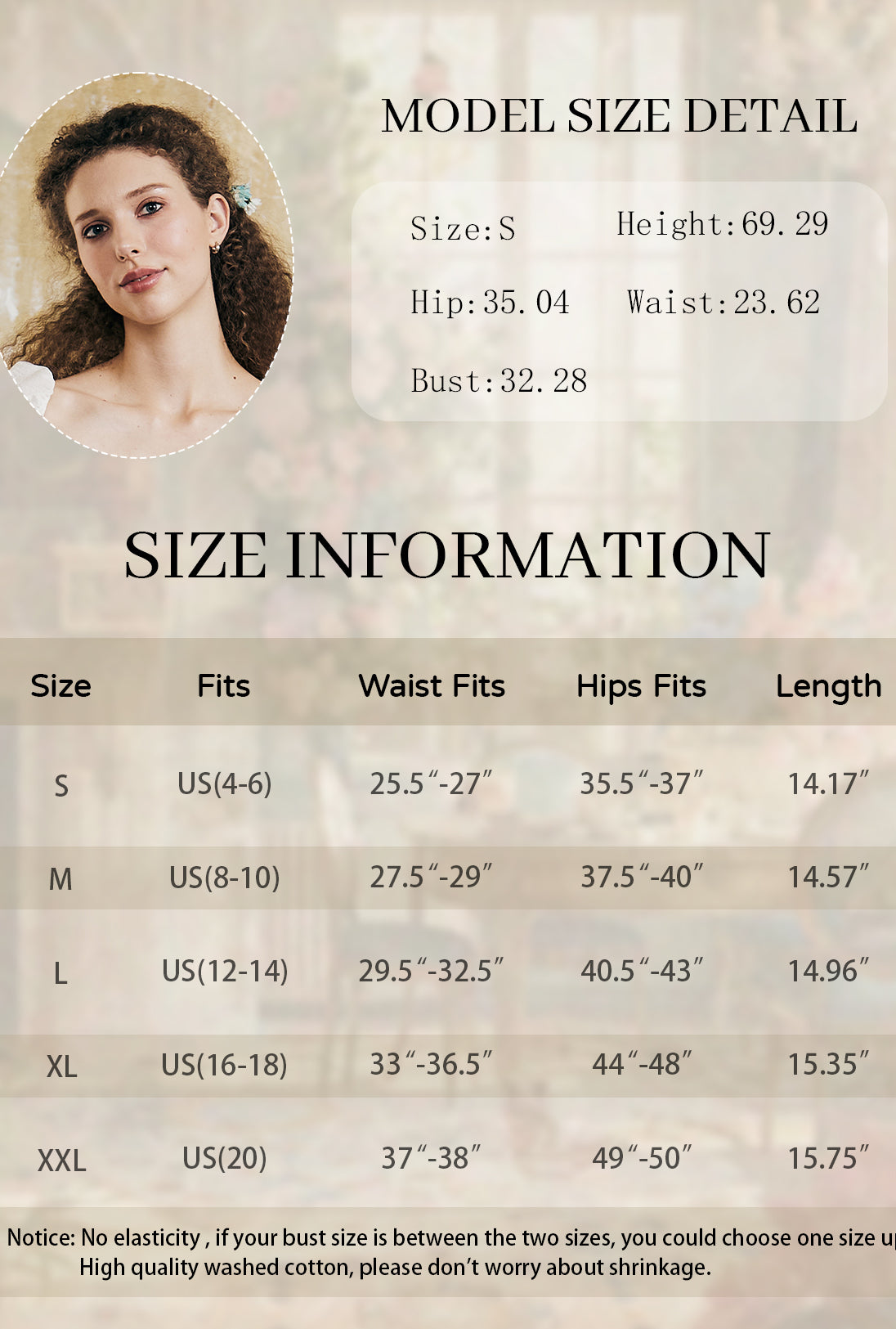Click the model's Hip 35.04 measurement

pos(490,303)
